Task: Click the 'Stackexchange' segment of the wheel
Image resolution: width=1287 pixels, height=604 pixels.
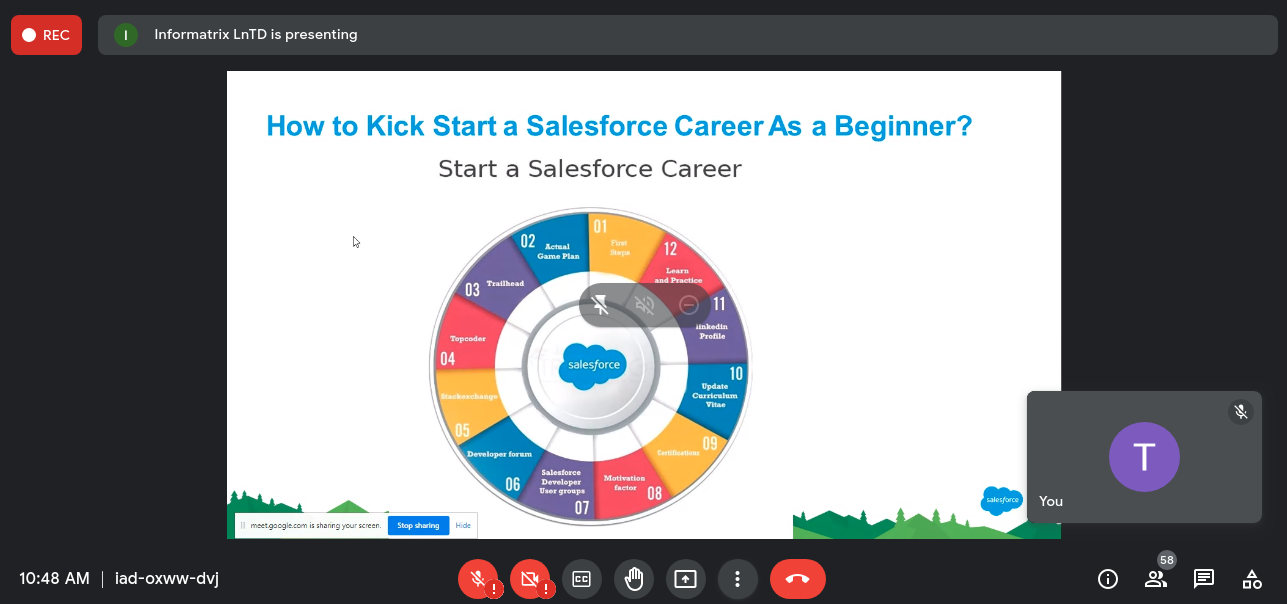Action: coord(470,397)
